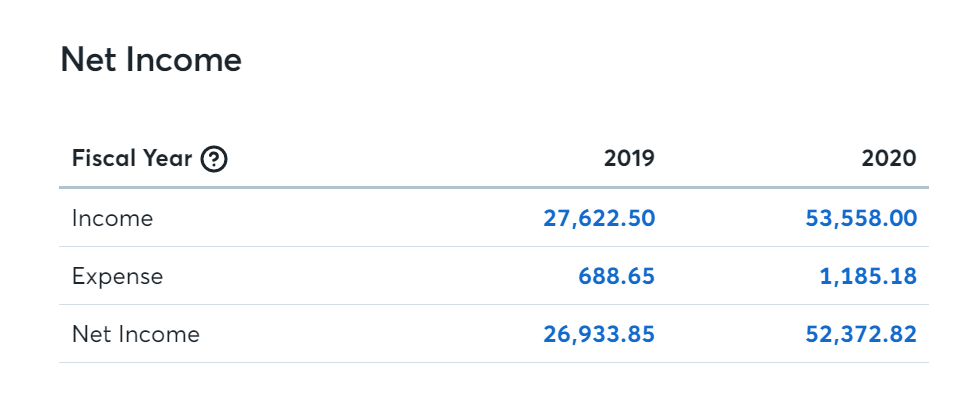This screenshot has width=966, height=411.
Task: Click the blank cell between Income and 27,622.50
Action: [x=350, y=218]
